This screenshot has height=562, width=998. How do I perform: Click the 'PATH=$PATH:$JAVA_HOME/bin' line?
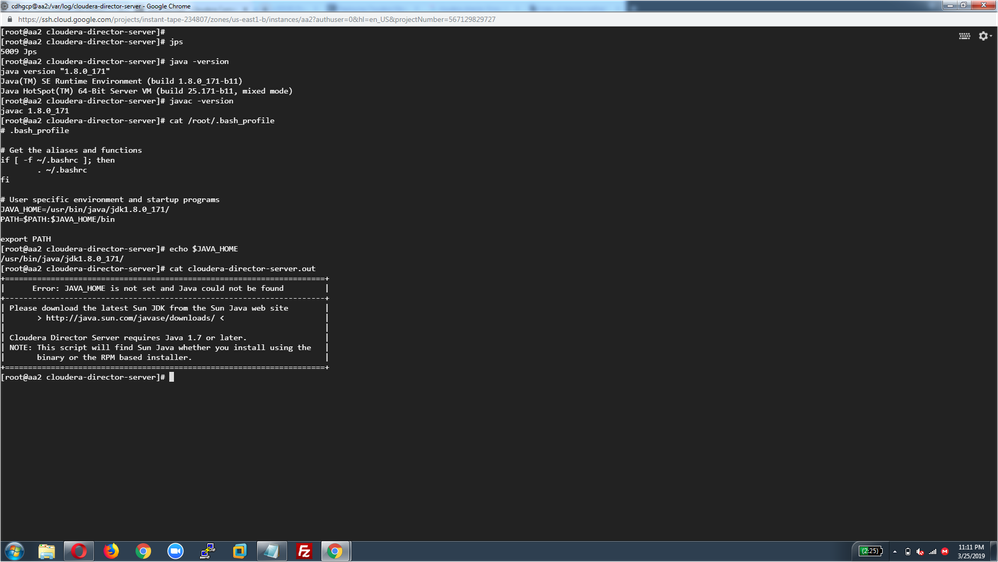point(57,219)
